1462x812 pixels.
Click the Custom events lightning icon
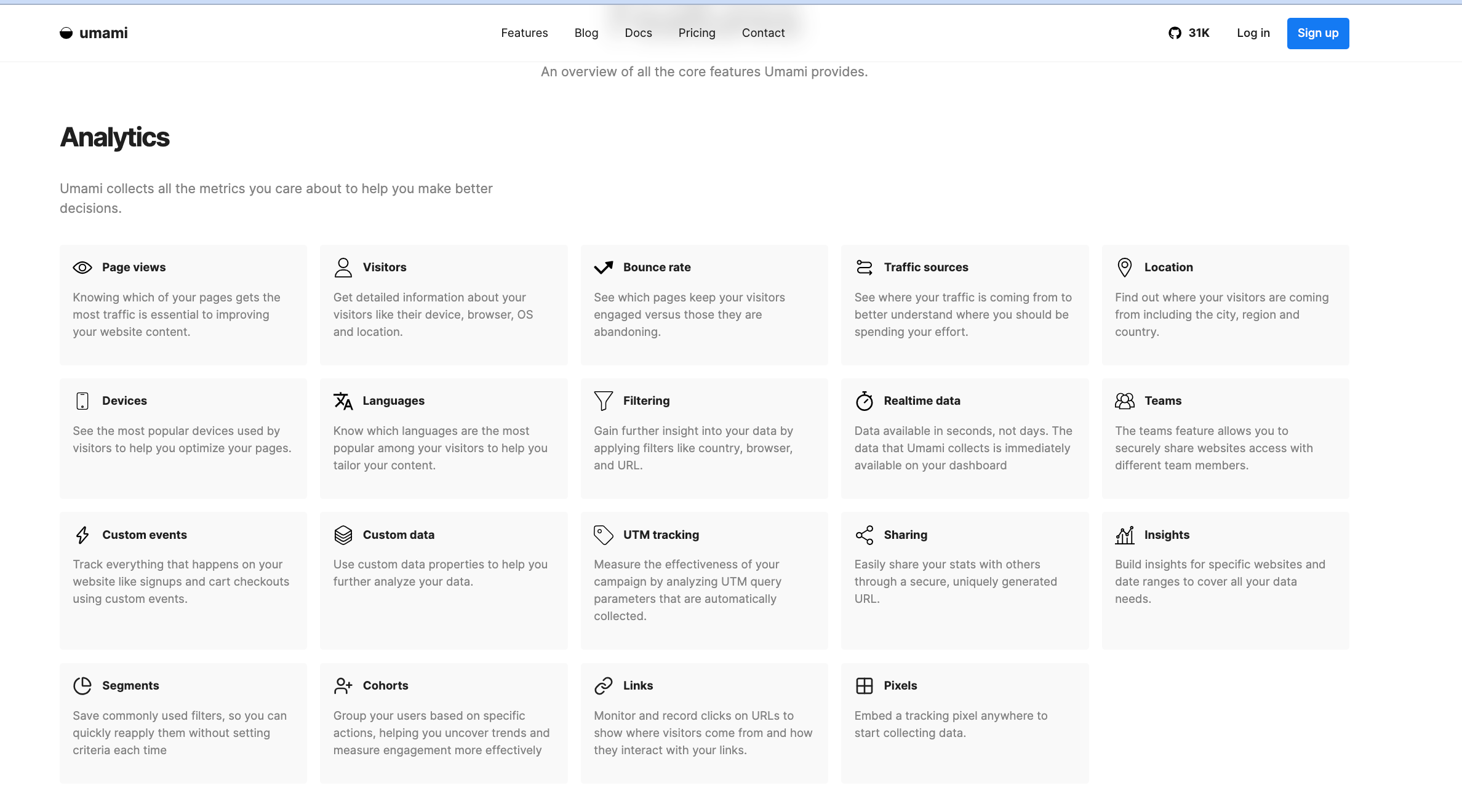(82, 535)
